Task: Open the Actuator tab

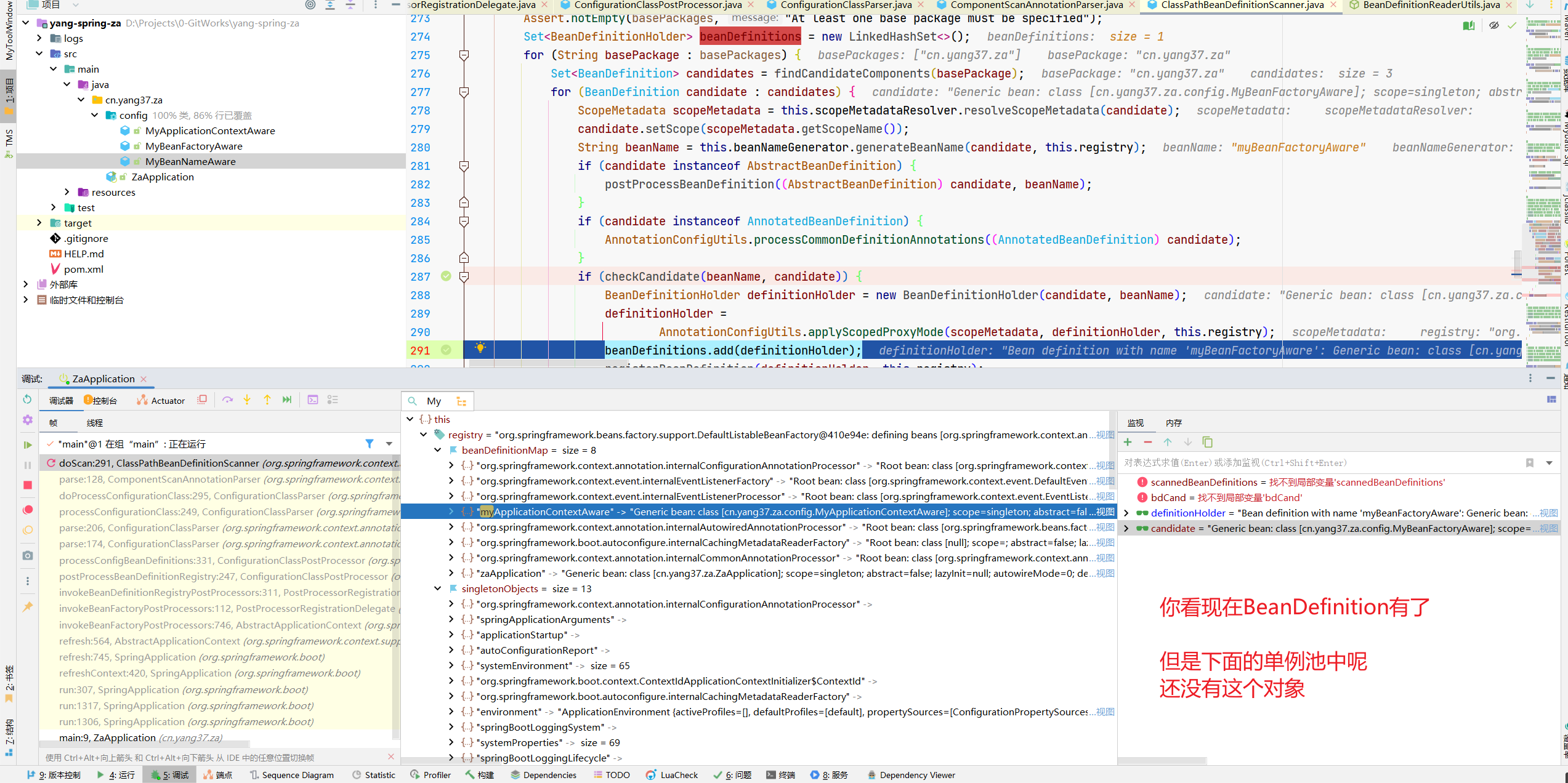Action: point(161,400)
